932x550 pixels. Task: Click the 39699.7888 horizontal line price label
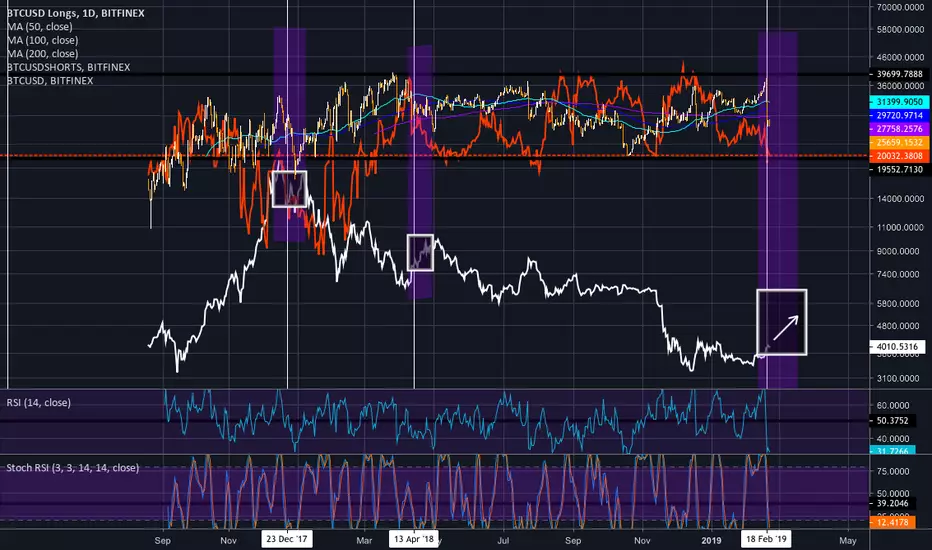pos(899,74)
